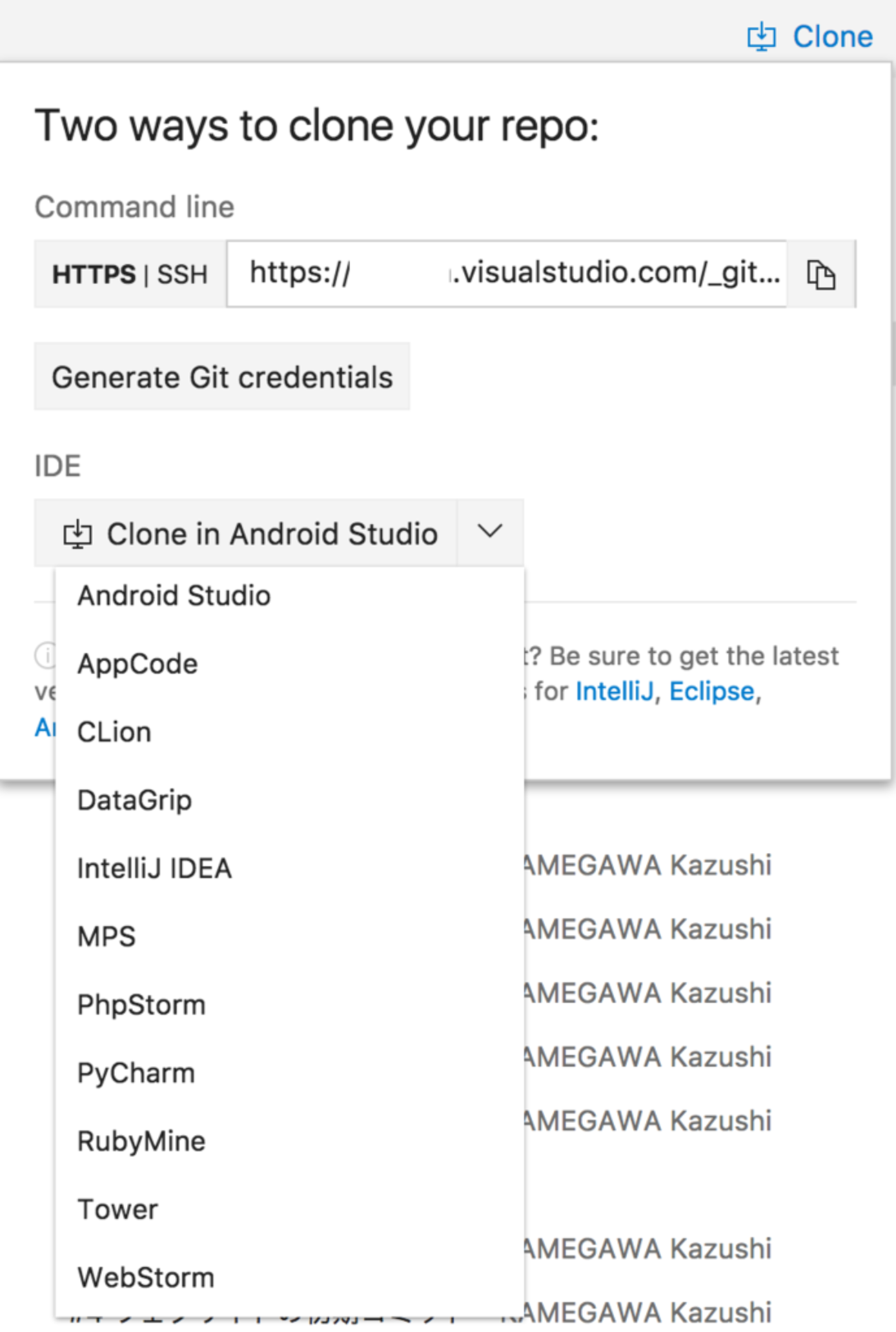Choose Tower from the clone options
896x1332 pixels.
[x=118, y=1210]
